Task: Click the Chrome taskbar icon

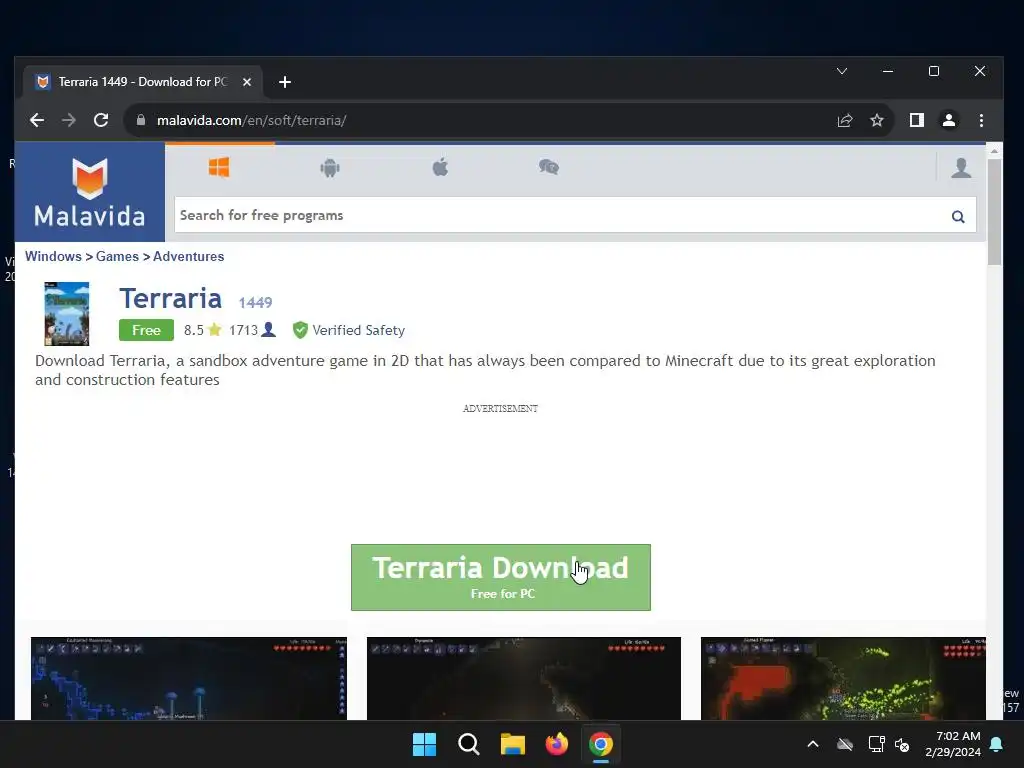Action: (601, 744)
